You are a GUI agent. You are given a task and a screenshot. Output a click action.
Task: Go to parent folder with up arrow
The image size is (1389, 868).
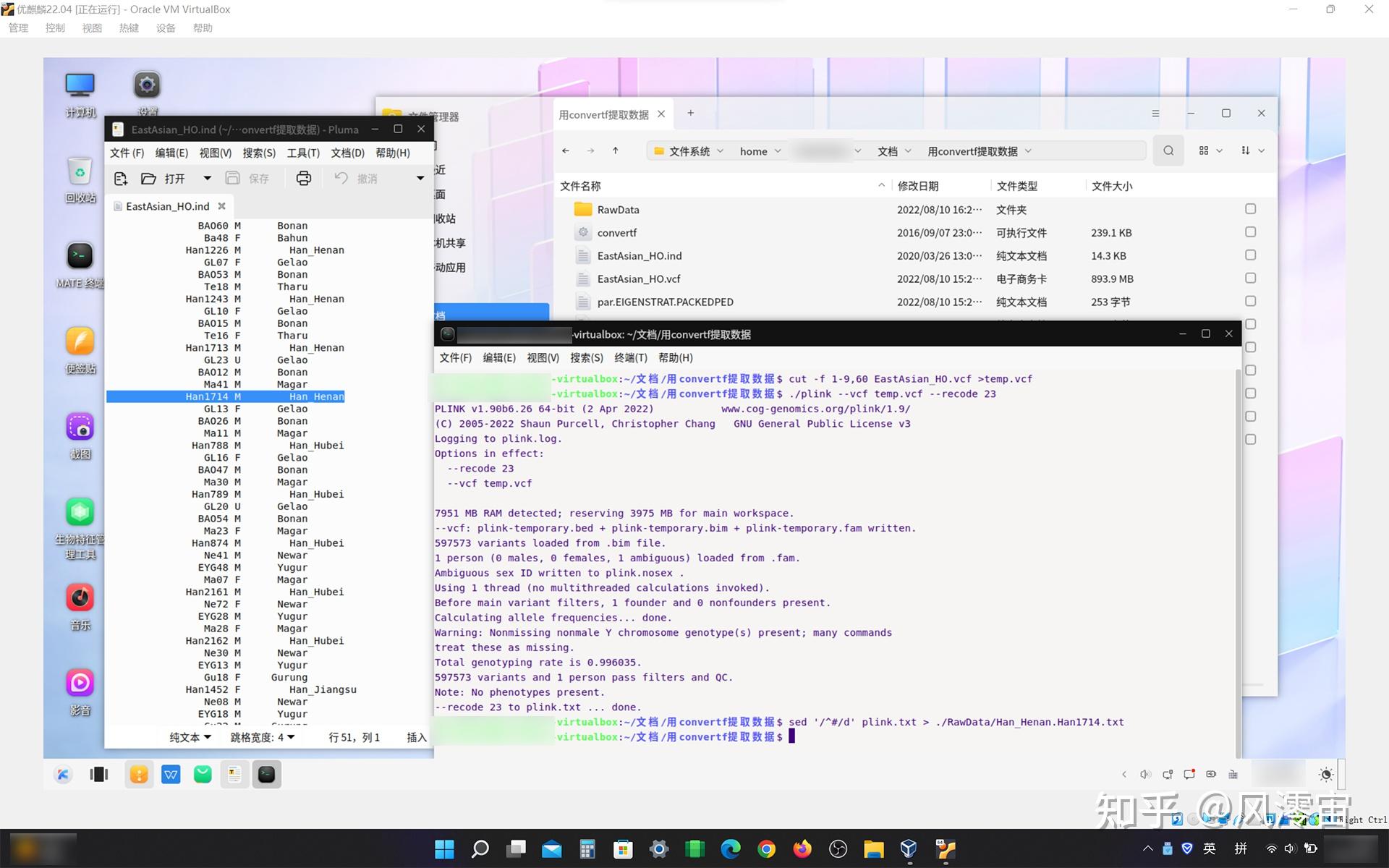point(615,150)
